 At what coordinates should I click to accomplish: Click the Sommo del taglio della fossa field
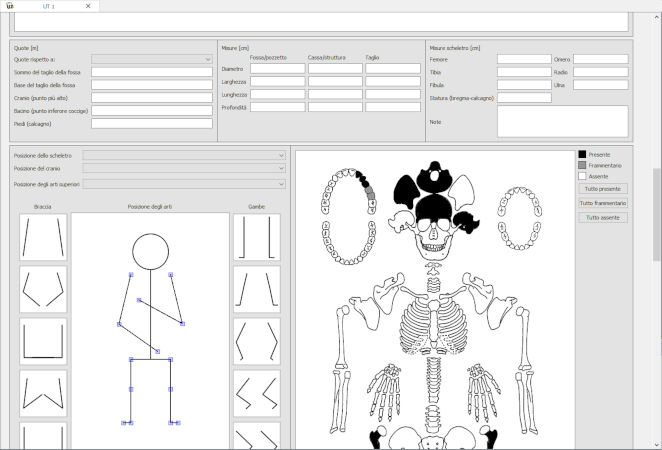click(x=152, y=72)
